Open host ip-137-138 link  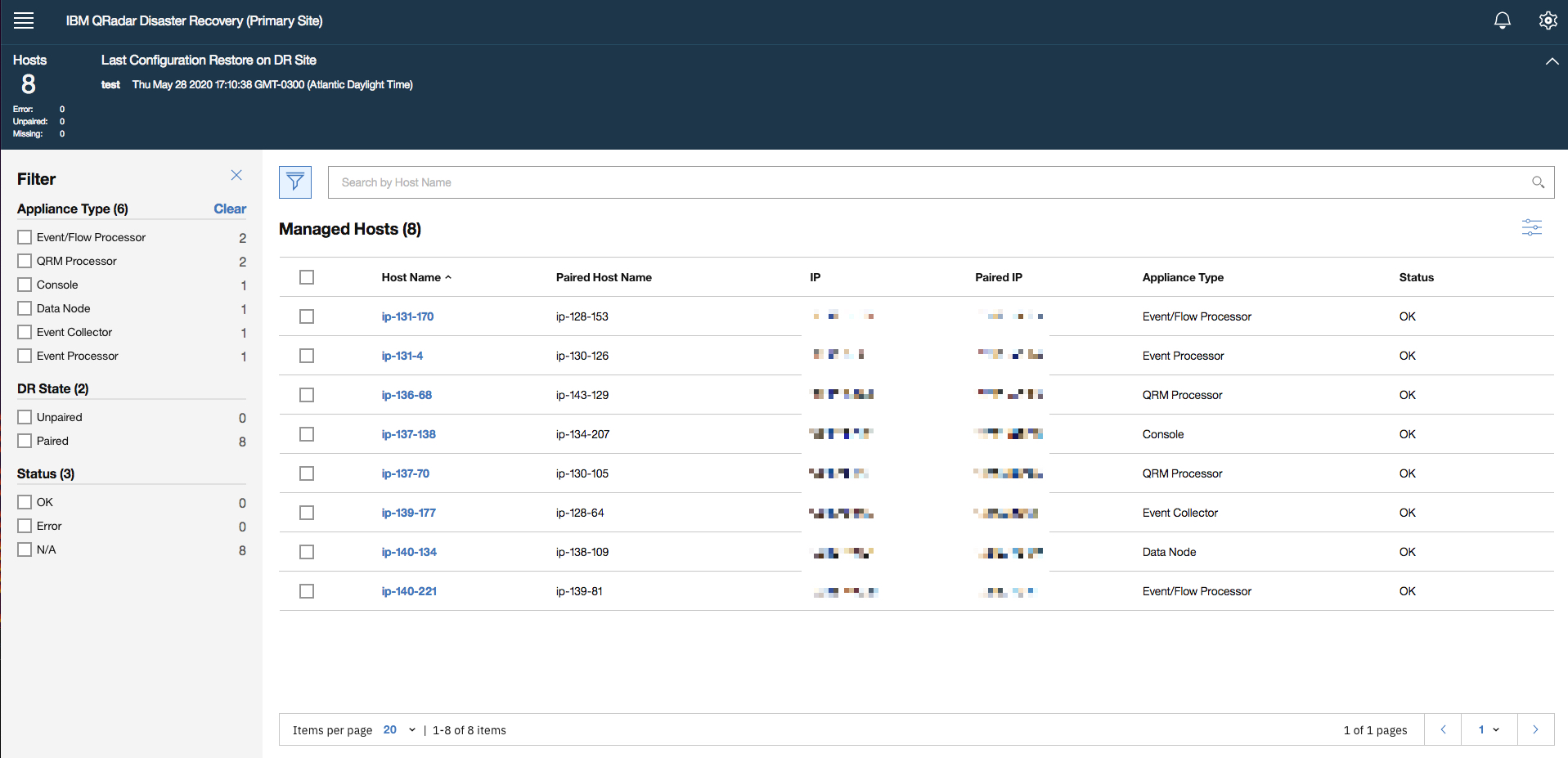click(x=409, y=434)
